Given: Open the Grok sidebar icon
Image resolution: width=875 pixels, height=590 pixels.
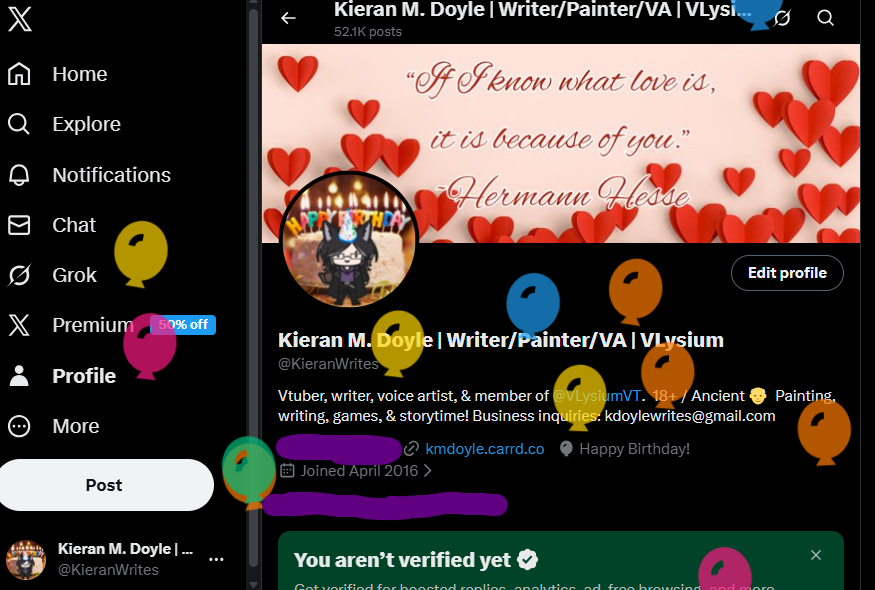Looking at the screenshot, I should 19,275.
